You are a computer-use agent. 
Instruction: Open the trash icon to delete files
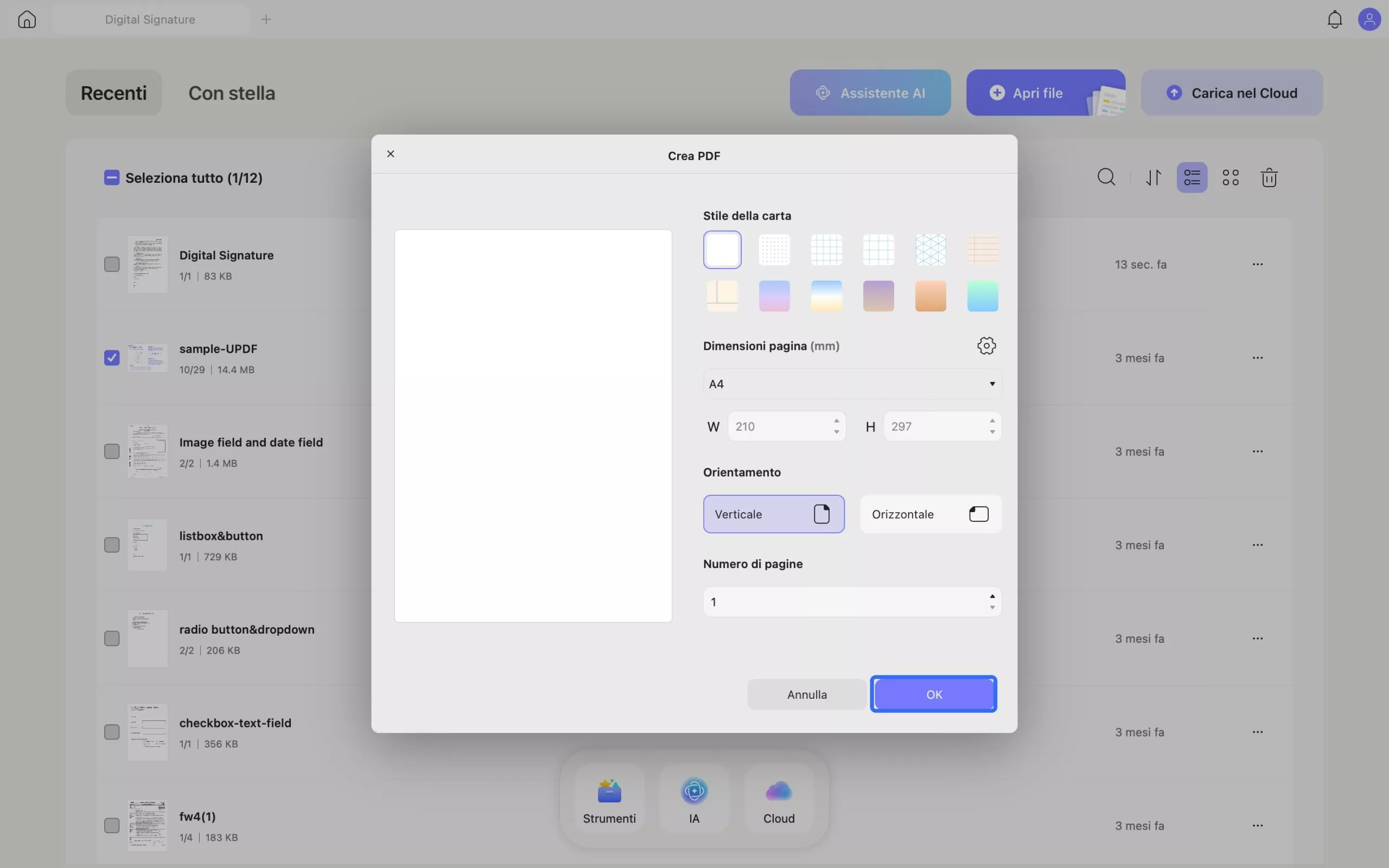tap(1269, 177)
